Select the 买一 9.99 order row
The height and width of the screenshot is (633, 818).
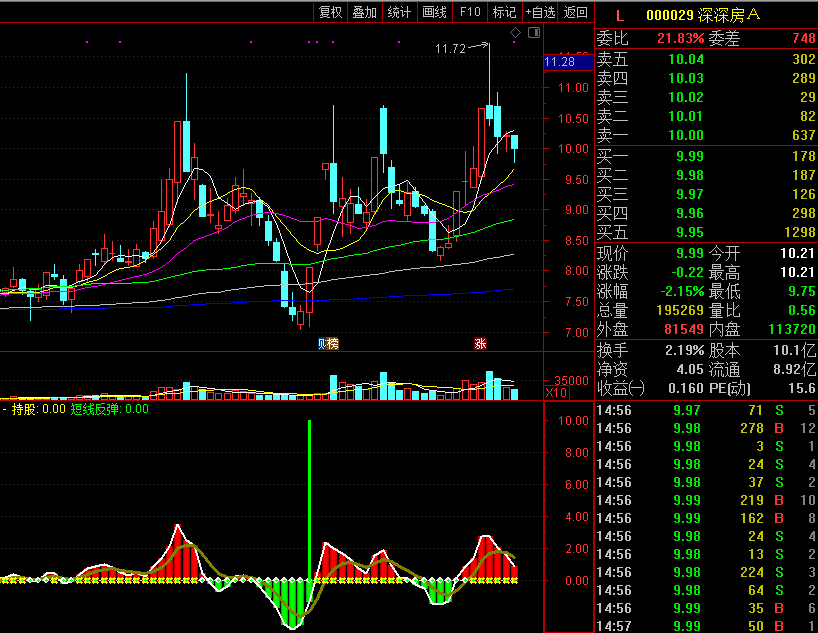(706, 156)
